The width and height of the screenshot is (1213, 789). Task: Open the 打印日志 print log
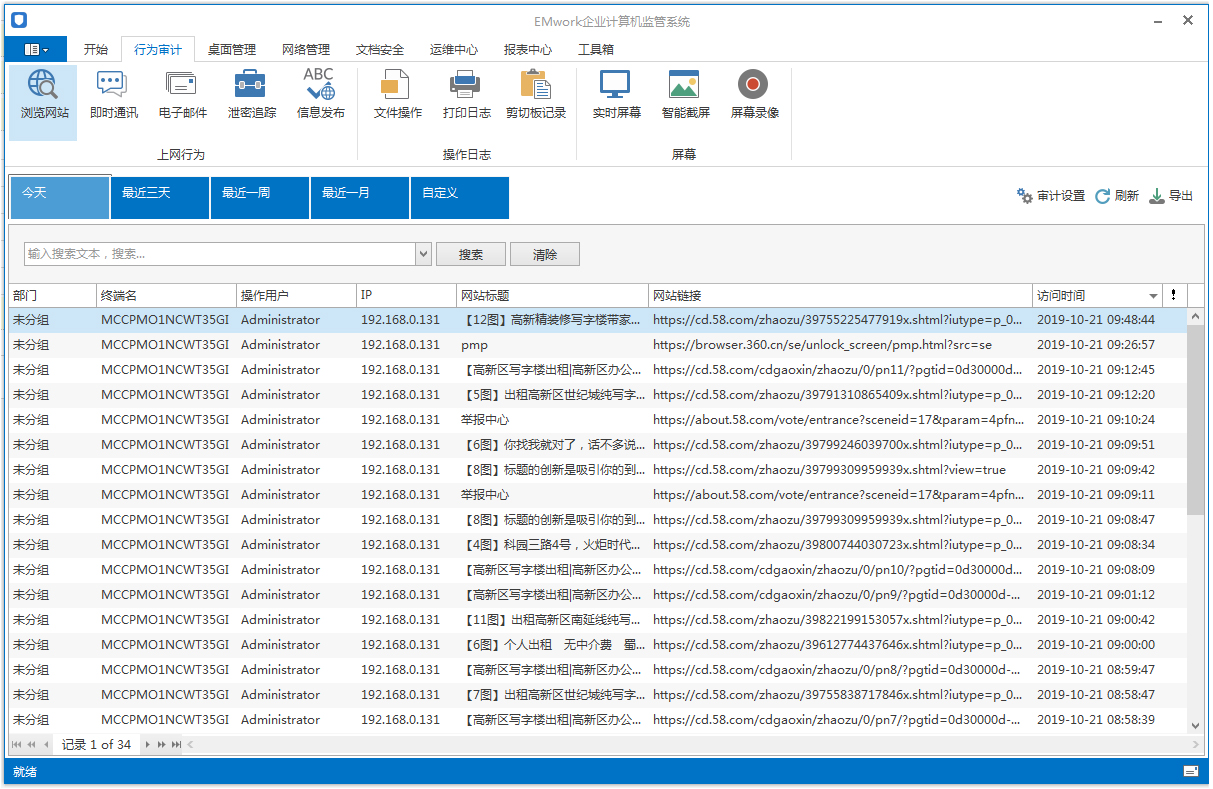click(x=466, y=95)
